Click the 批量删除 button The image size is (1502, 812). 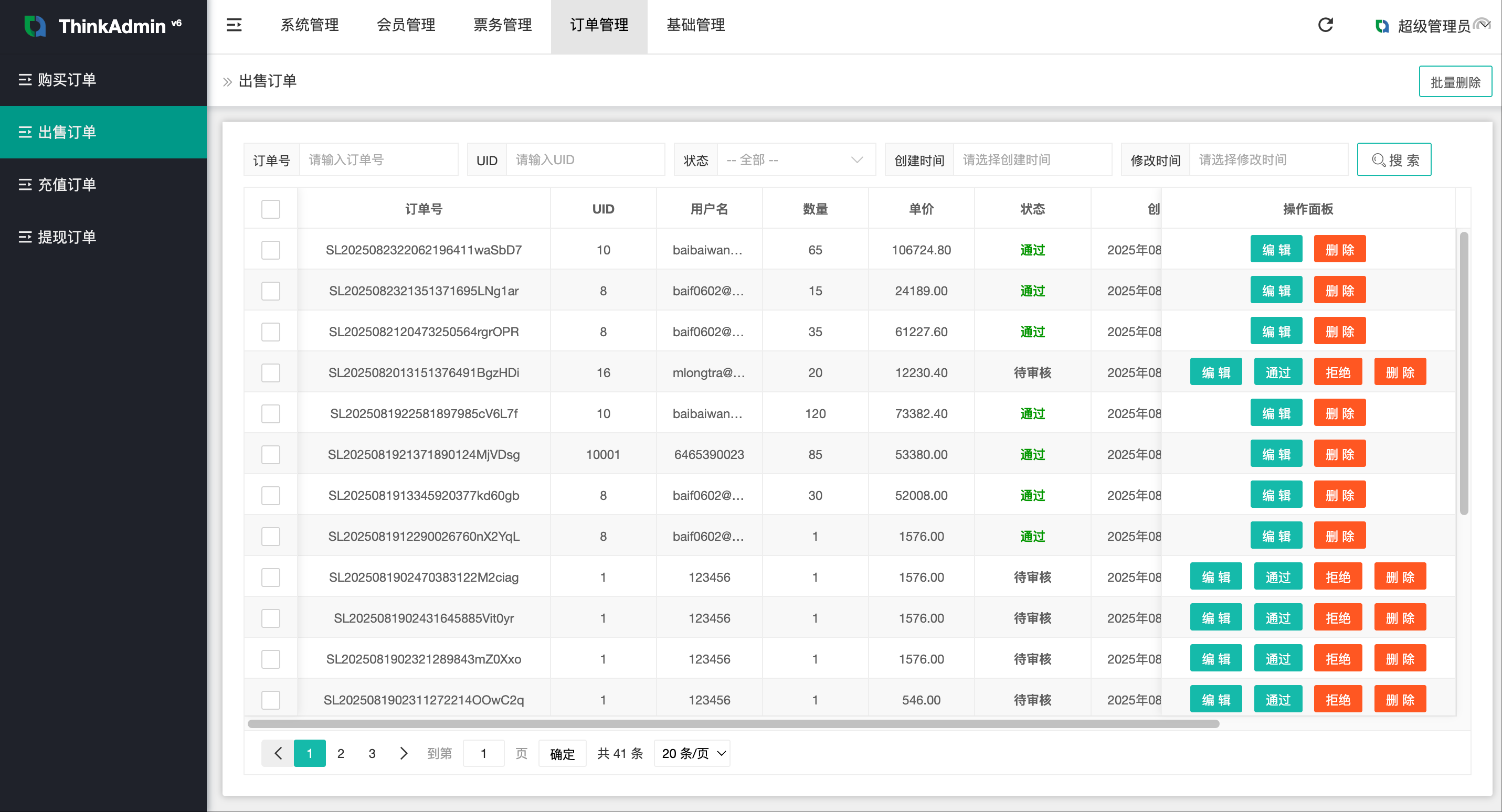[1455, 82]
